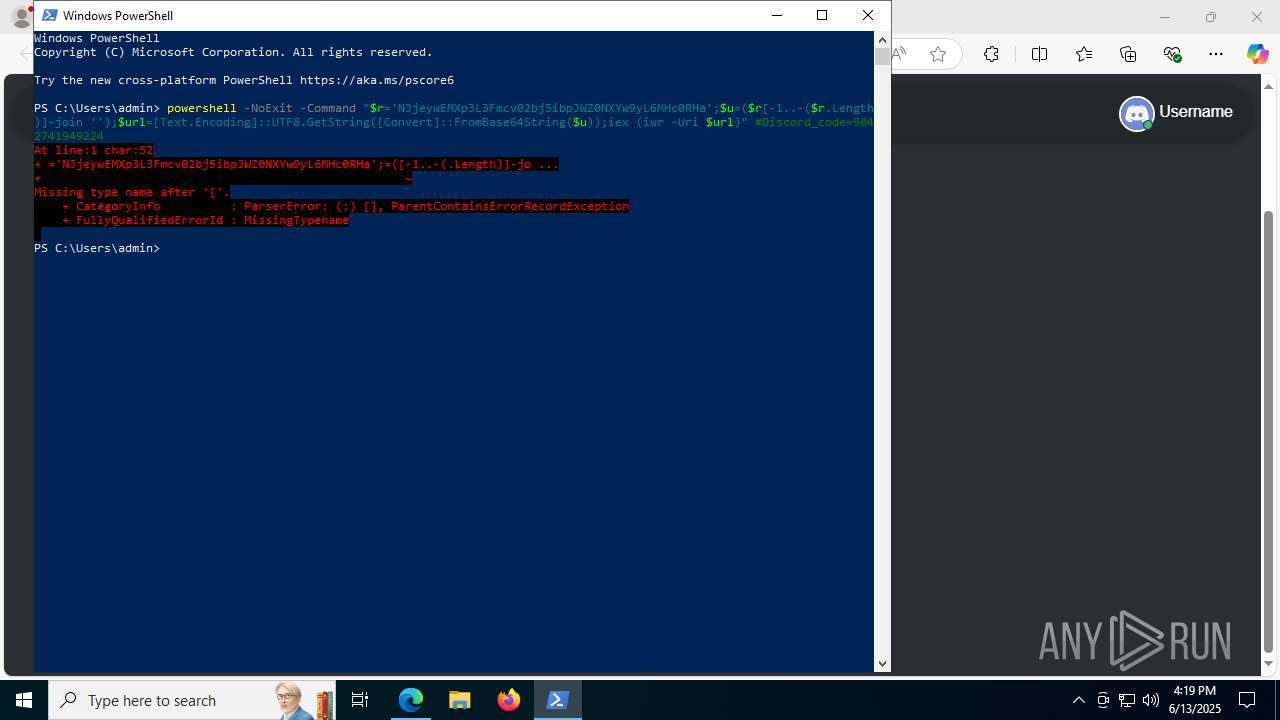Close the Windows PowerShell window
The height and width of the screenshot is (720, 1280).
(x=868, y=15)
